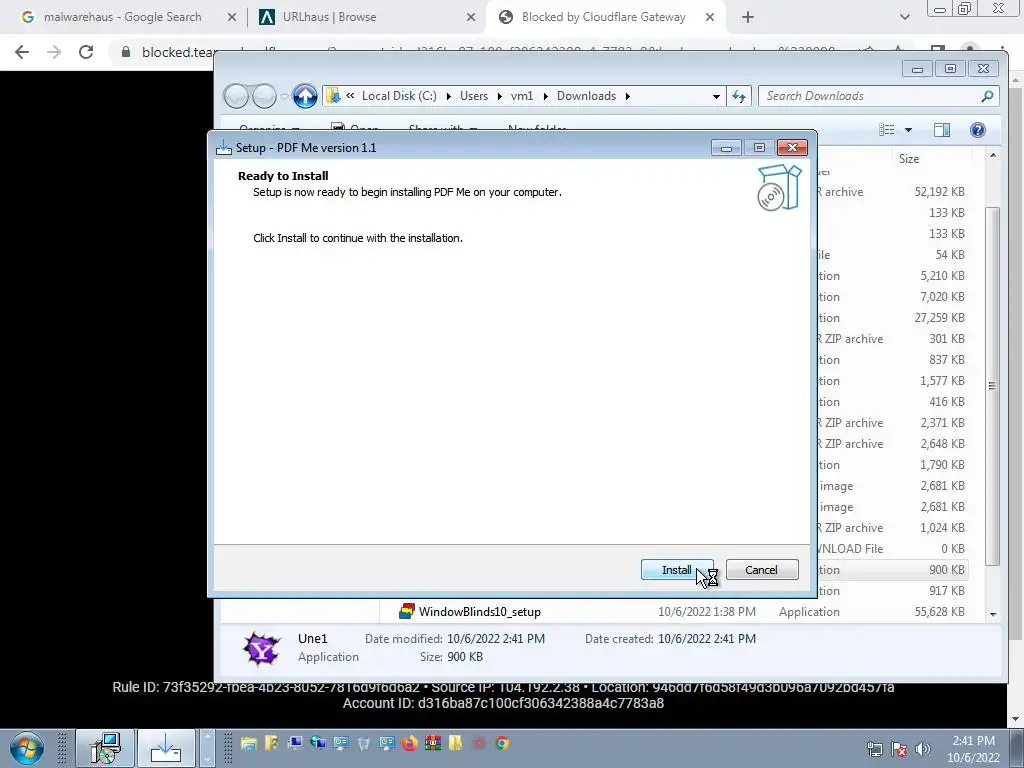Click the PDF Me setup taskbar button
This screenshot has width=1024, height=768.
pyautogui.click(x=166, y=748)
